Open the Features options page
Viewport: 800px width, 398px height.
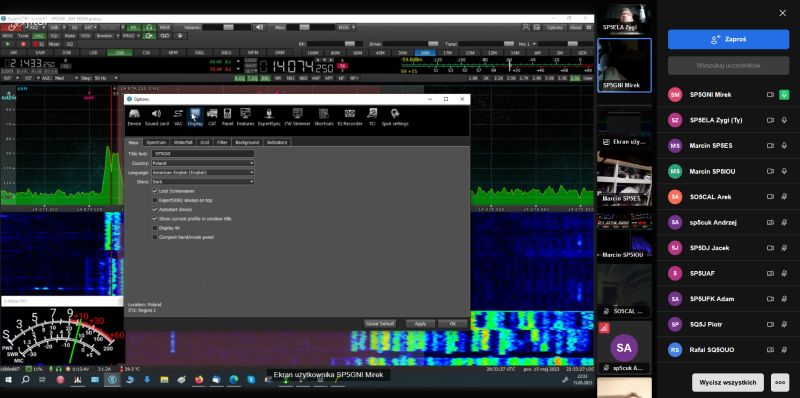[245, 117]
